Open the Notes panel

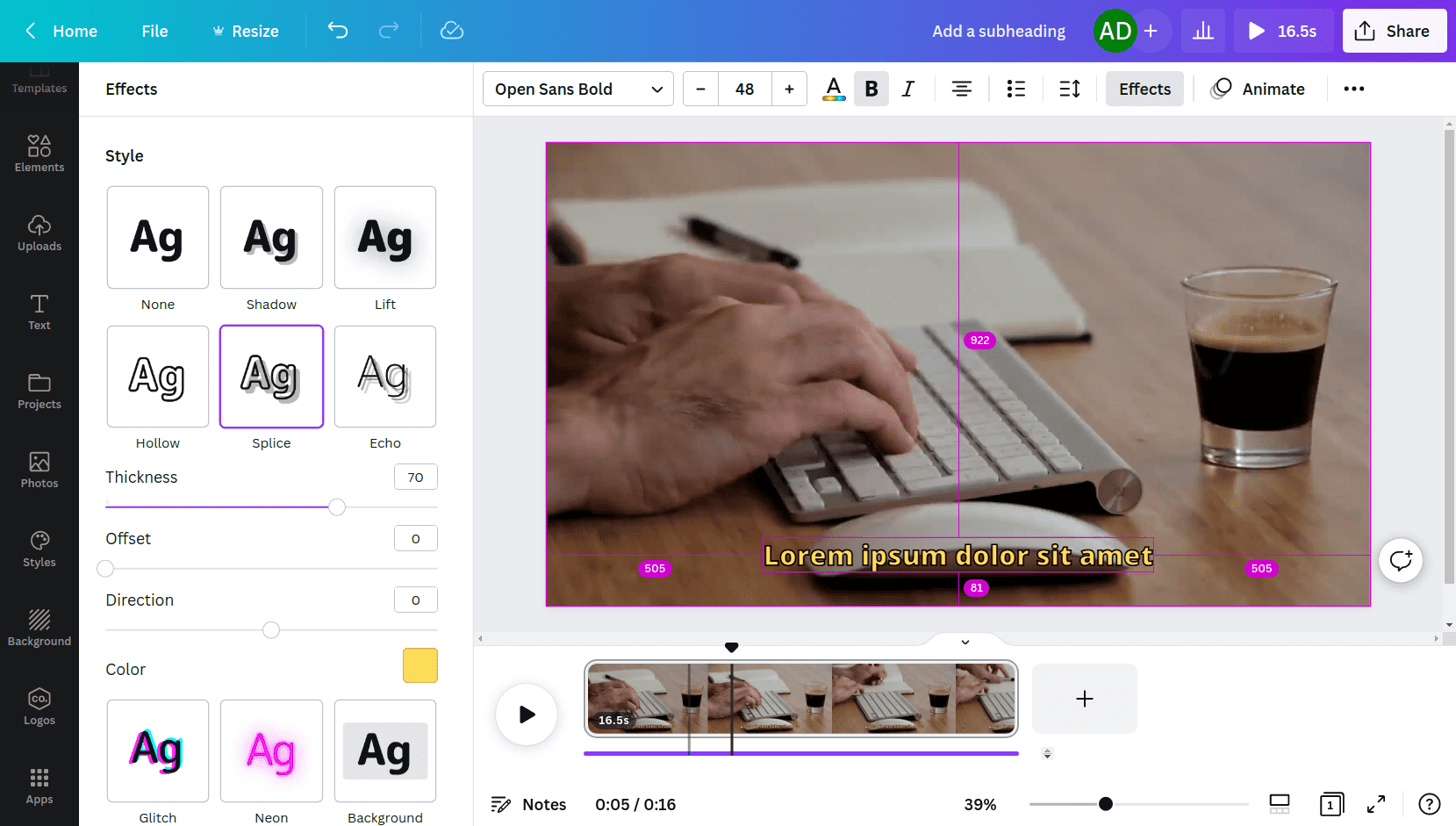(x=528, y=804)
